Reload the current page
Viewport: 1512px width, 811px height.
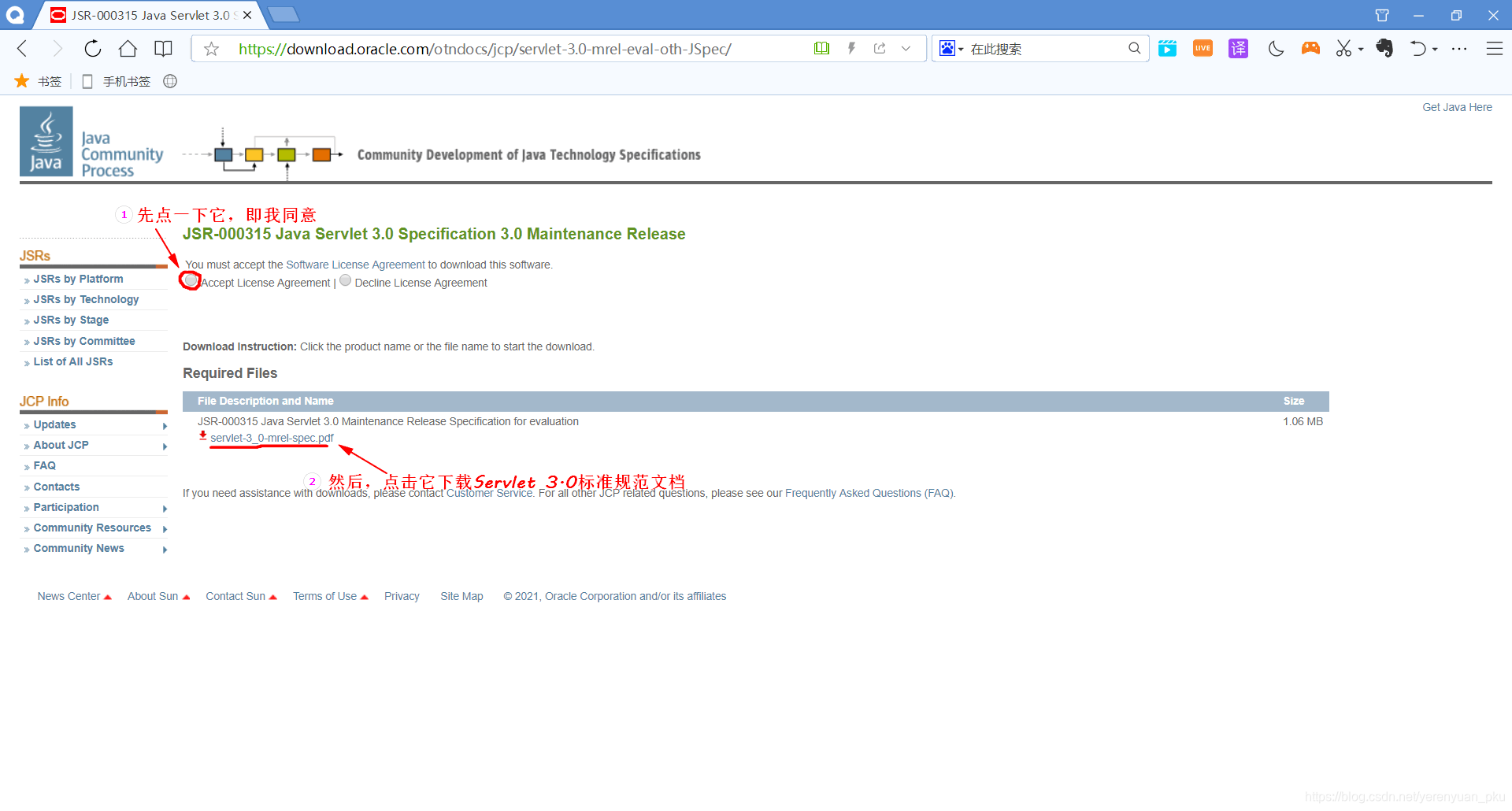[x=93, y=49]
